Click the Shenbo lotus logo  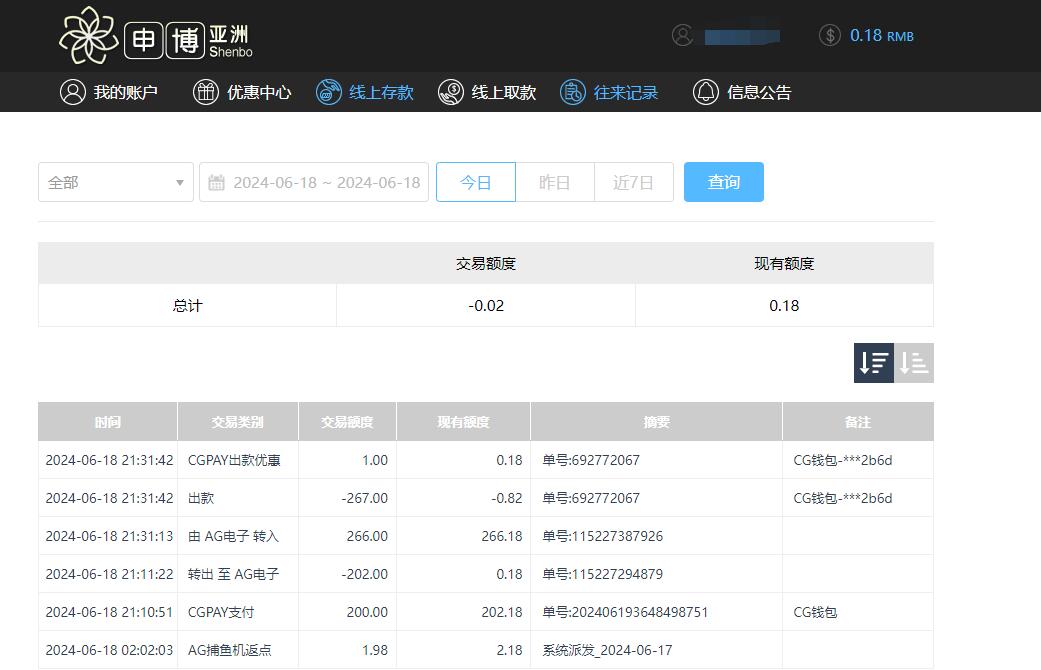click(90, 36)
